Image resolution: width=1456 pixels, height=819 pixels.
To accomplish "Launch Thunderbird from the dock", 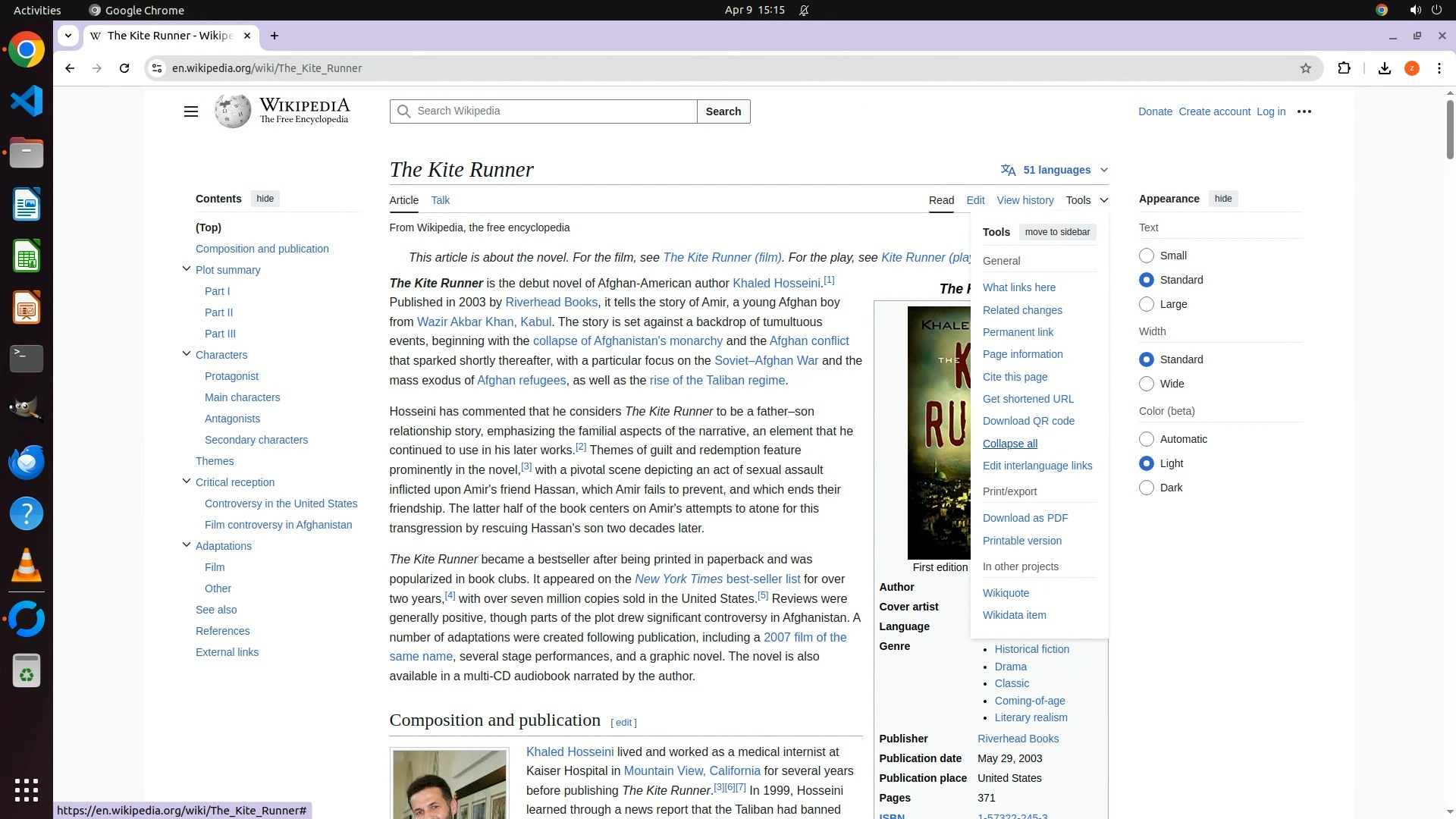I will click(x=27, y=462).
